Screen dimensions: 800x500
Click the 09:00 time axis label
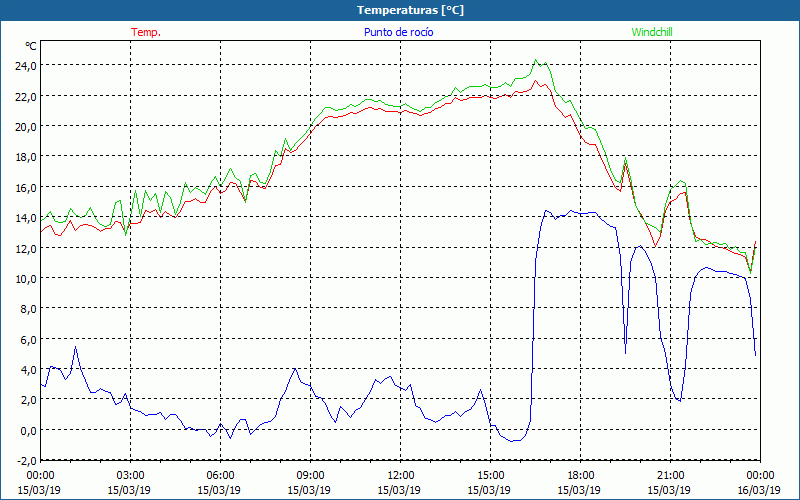tap(310, 476)
